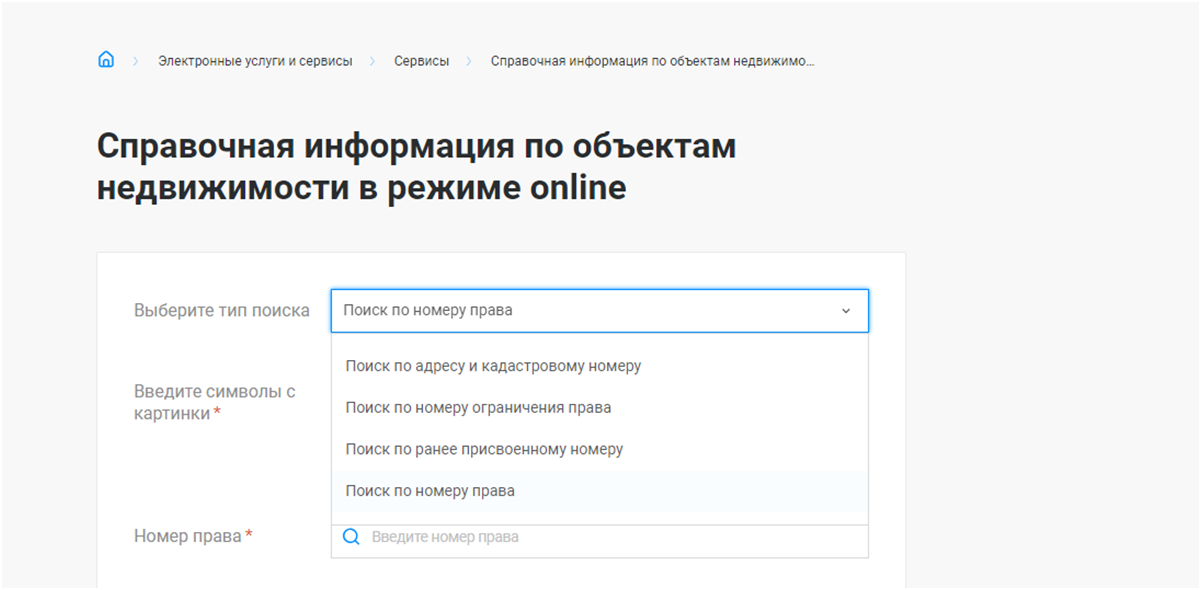Open "Электронные услуги и сервисы" breadcrumb link
Image resolution: width=1201 pixels, height=590 pixels.
coord(255,61)
